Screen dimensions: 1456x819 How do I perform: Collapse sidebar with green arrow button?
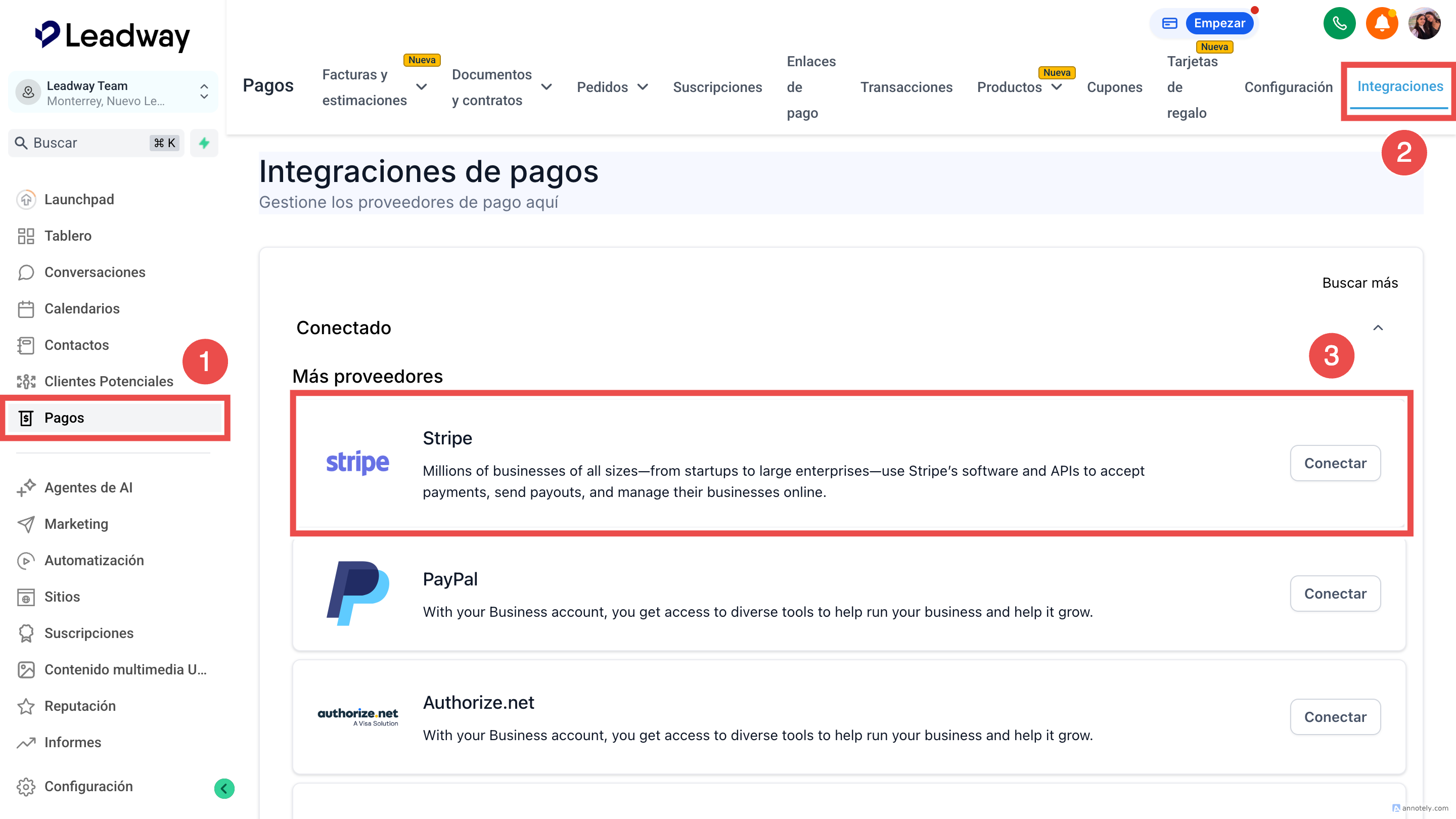coord(224,788)
